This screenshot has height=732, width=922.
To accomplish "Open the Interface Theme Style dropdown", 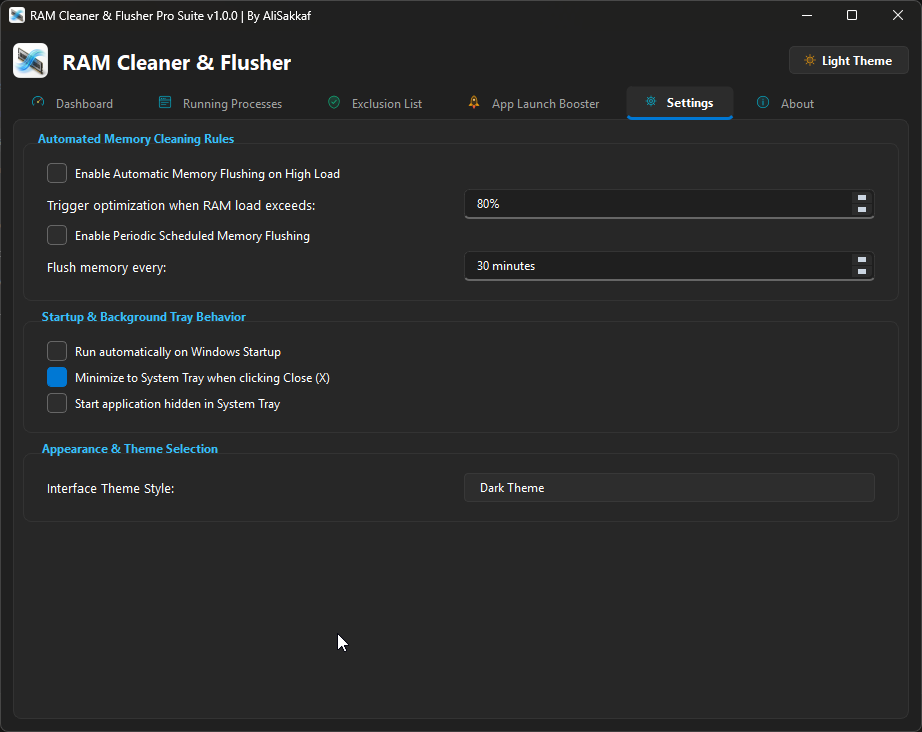I will click(x=669, y=488).
